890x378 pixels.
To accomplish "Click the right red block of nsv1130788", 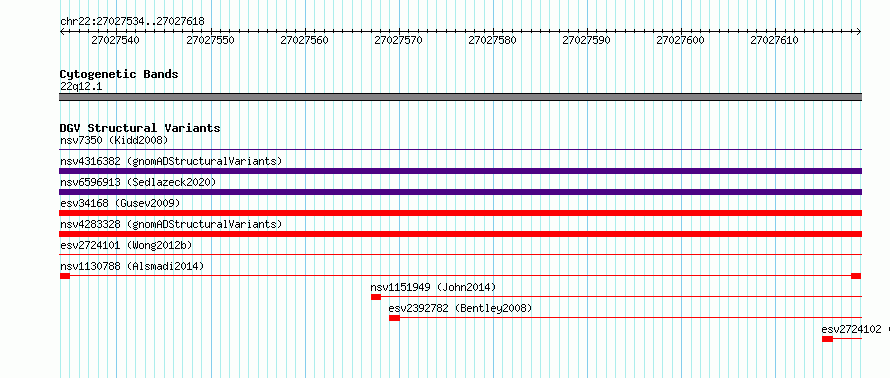I will [856, 276].
